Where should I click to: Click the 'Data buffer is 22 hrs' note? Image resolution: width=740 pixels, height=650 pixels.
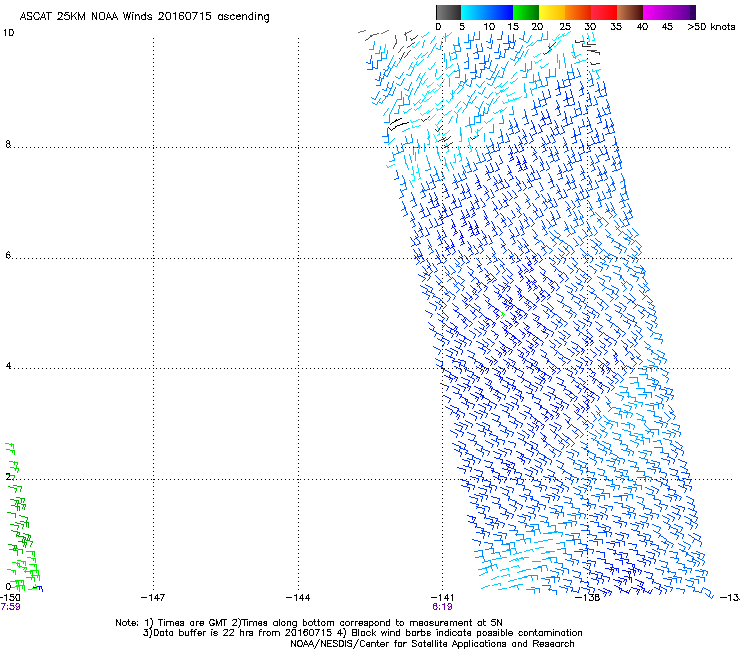click(x=202, y=633)
